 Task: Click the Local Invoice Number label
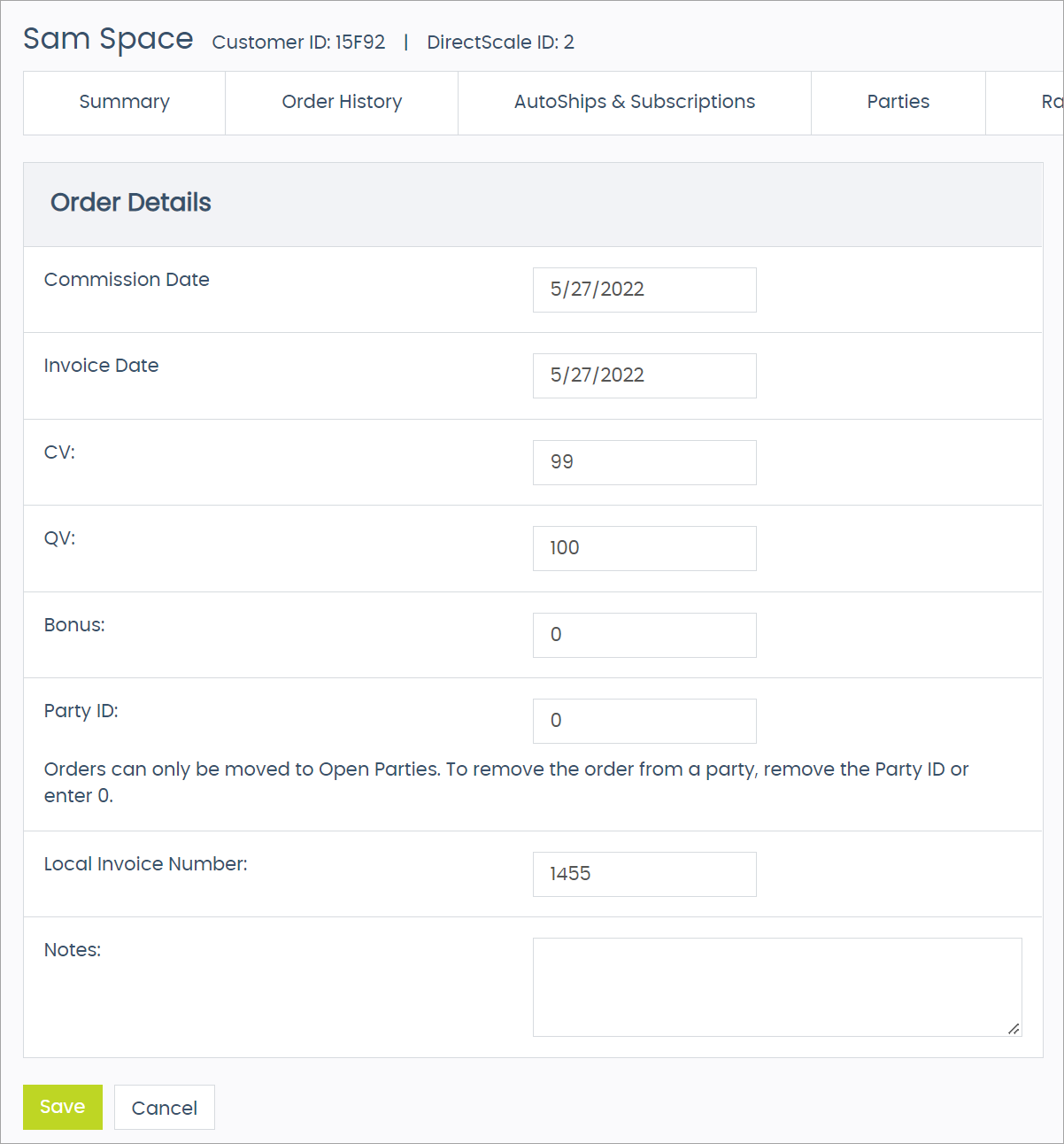(x=146, y=864)
